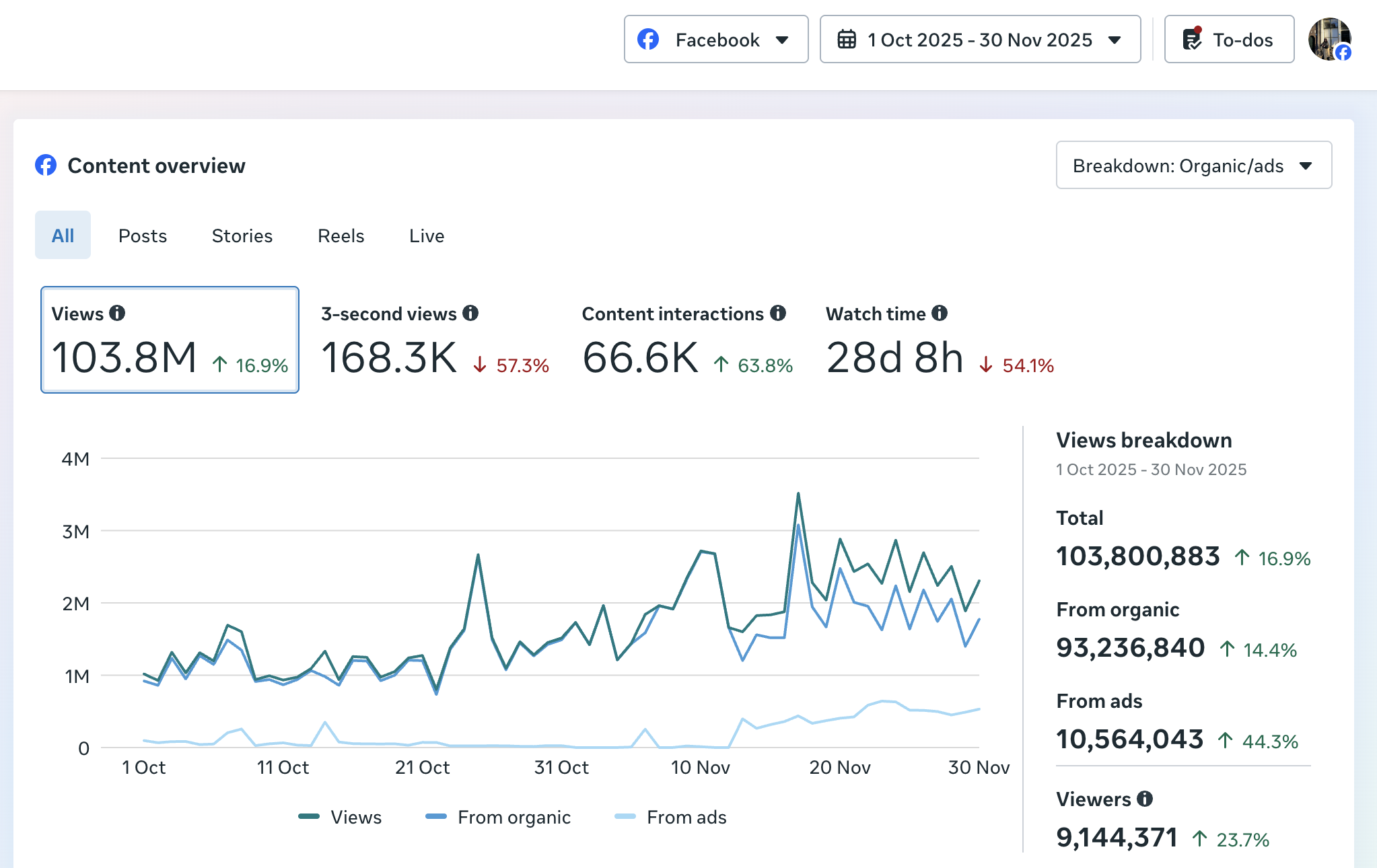Click the 20 Nov label on x-axis

click(840, 767)
